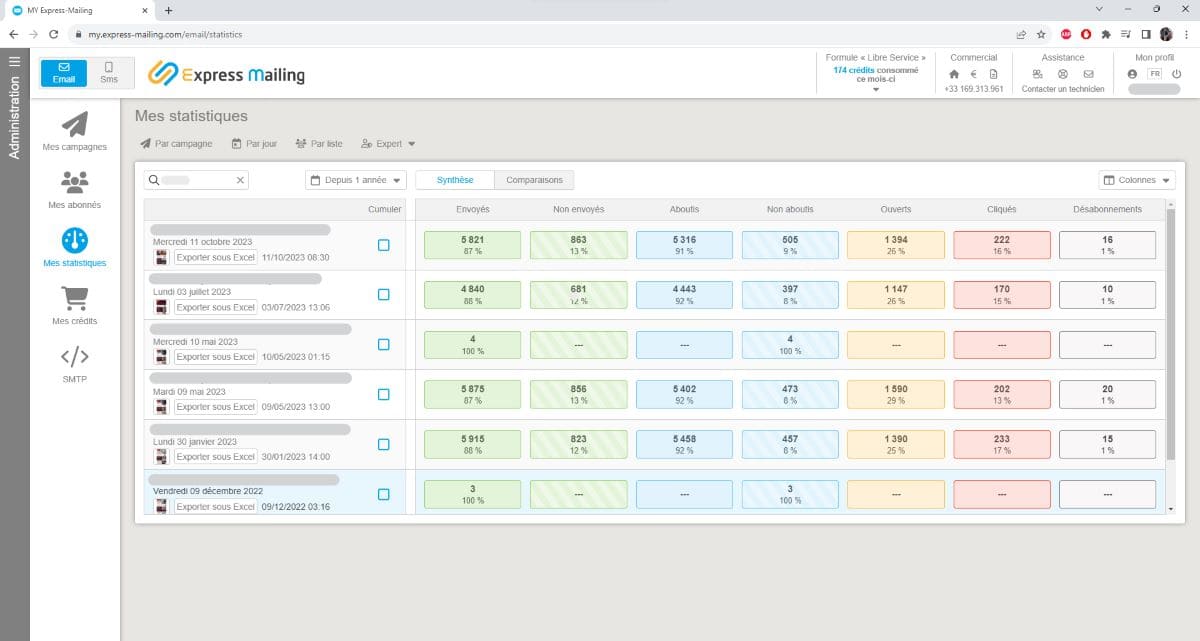The height and width of the screenshot is (641, 1200).
Task: Change language via FR button
Action: pos(1155,74)
